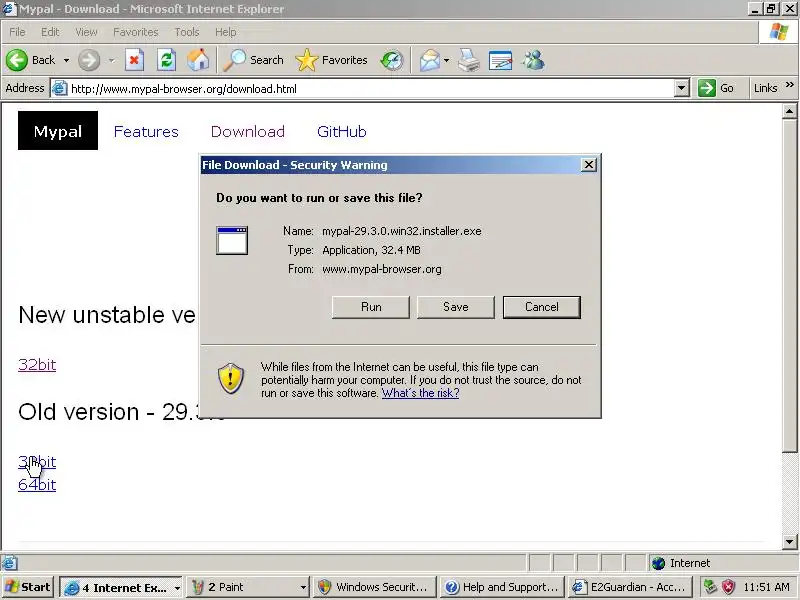Screen dimensions: 800x600
Task: Click the file name mypal-29.3.0.win32.installer.exe
Action: pyautogui.click(x=402, y=231)
